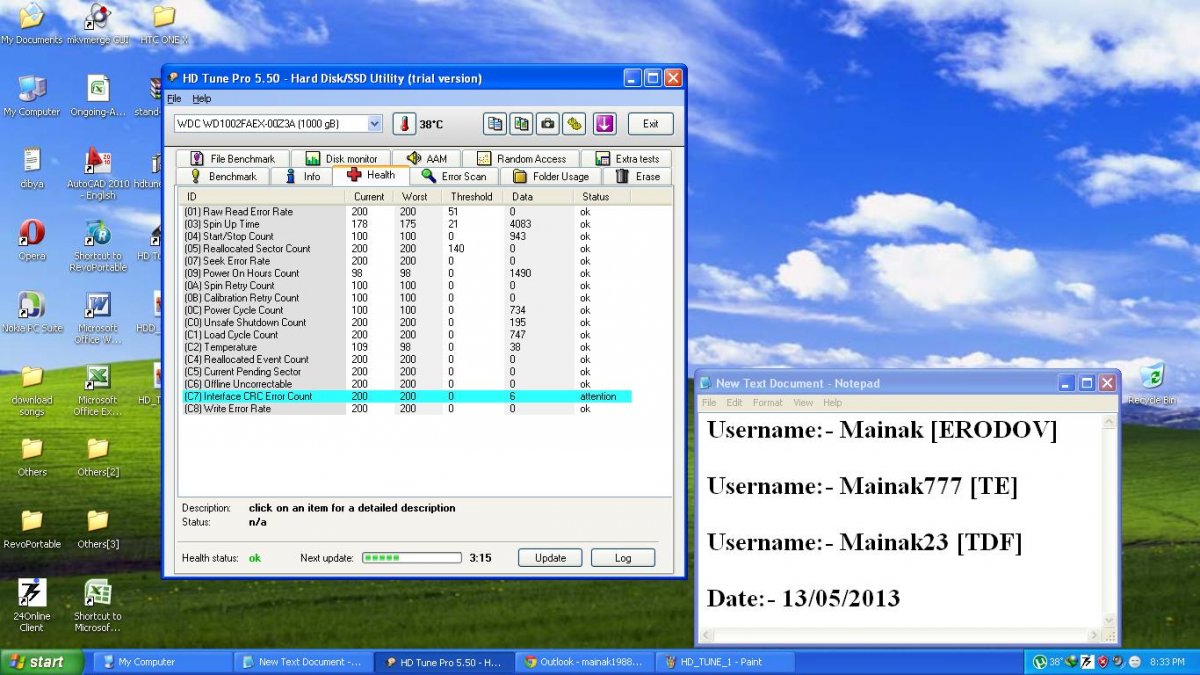Image resolution: width=1200 pixels, height=675 pixels.
Task: Open the File menu in HD Tune
Action: (174, 99)
